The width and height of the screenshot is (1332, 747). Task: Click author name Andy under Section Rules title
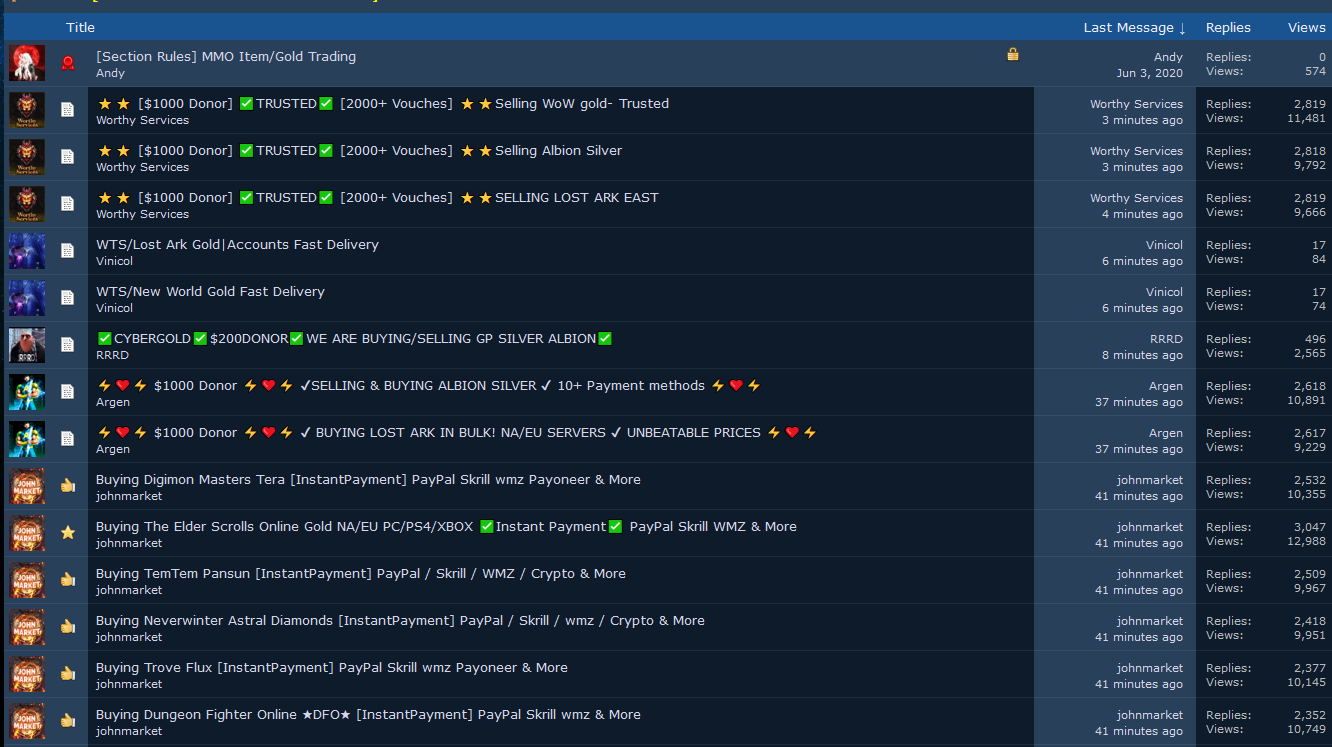pos(110,73)
